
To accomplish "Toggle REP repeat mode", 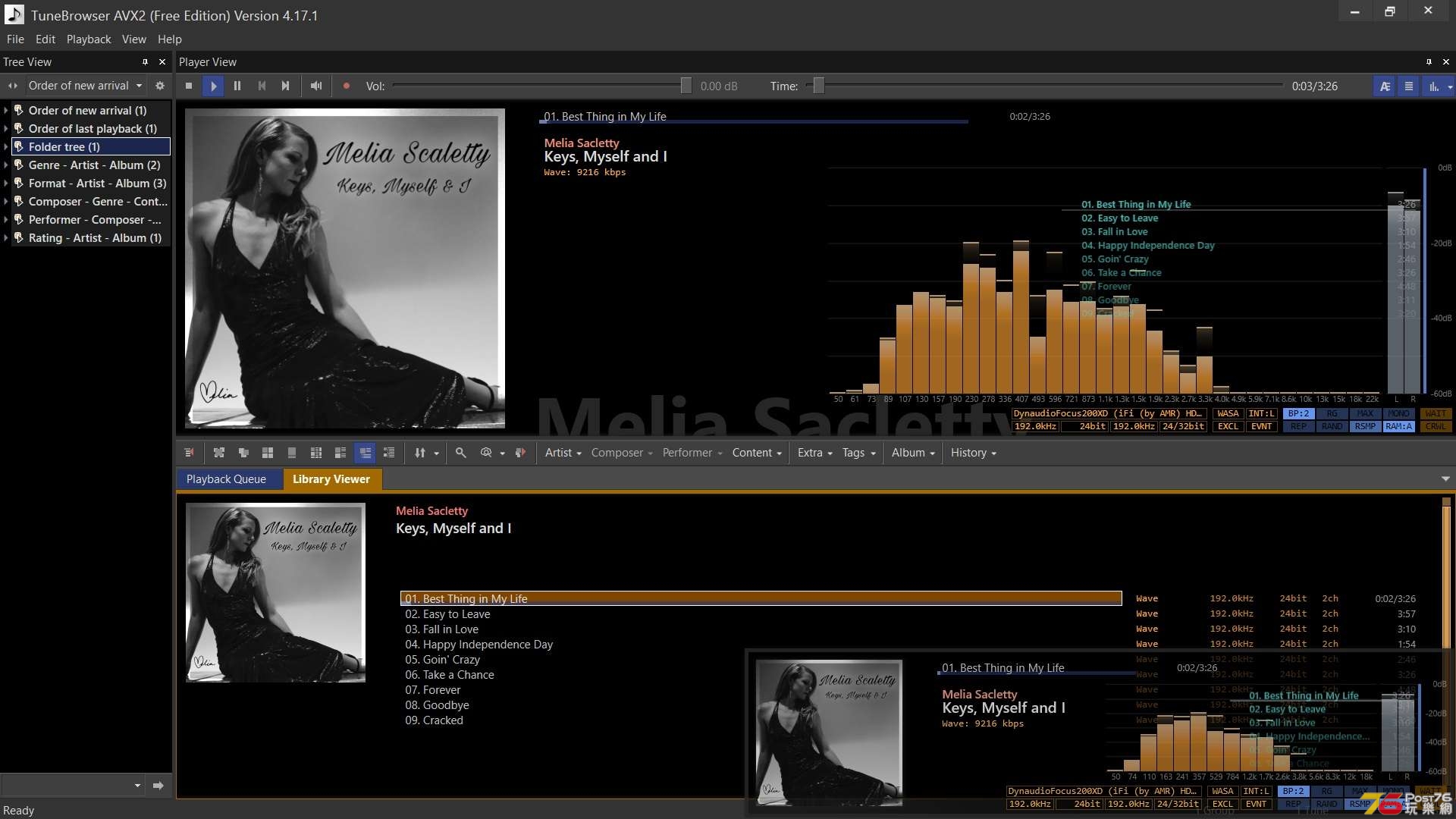I will [x=1298, y=427].
